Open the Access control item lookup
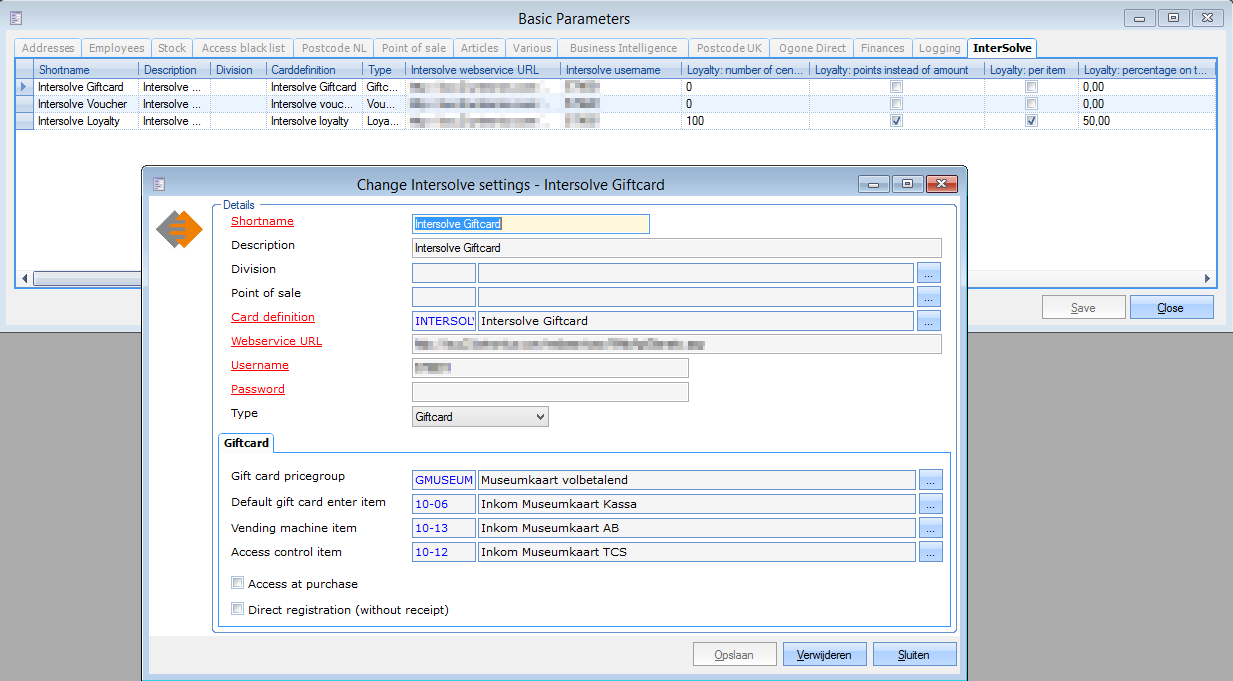The width and height of the screenshot is (1233, 681). (x=930, y=552)
